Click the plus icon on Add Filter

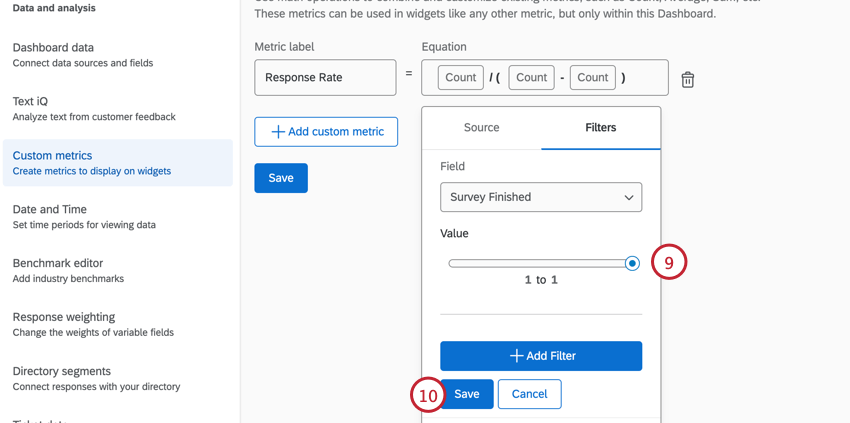pos(516,356)
